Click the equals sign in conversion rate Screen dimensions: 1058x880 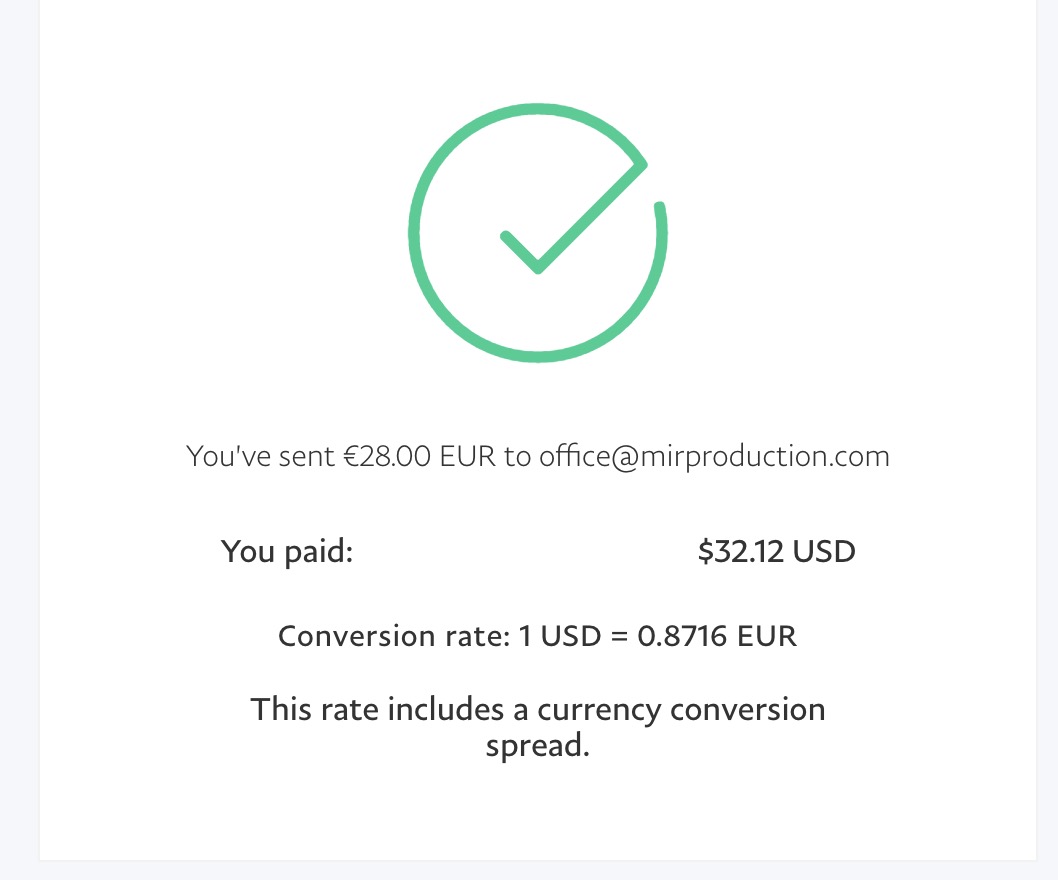617,636
